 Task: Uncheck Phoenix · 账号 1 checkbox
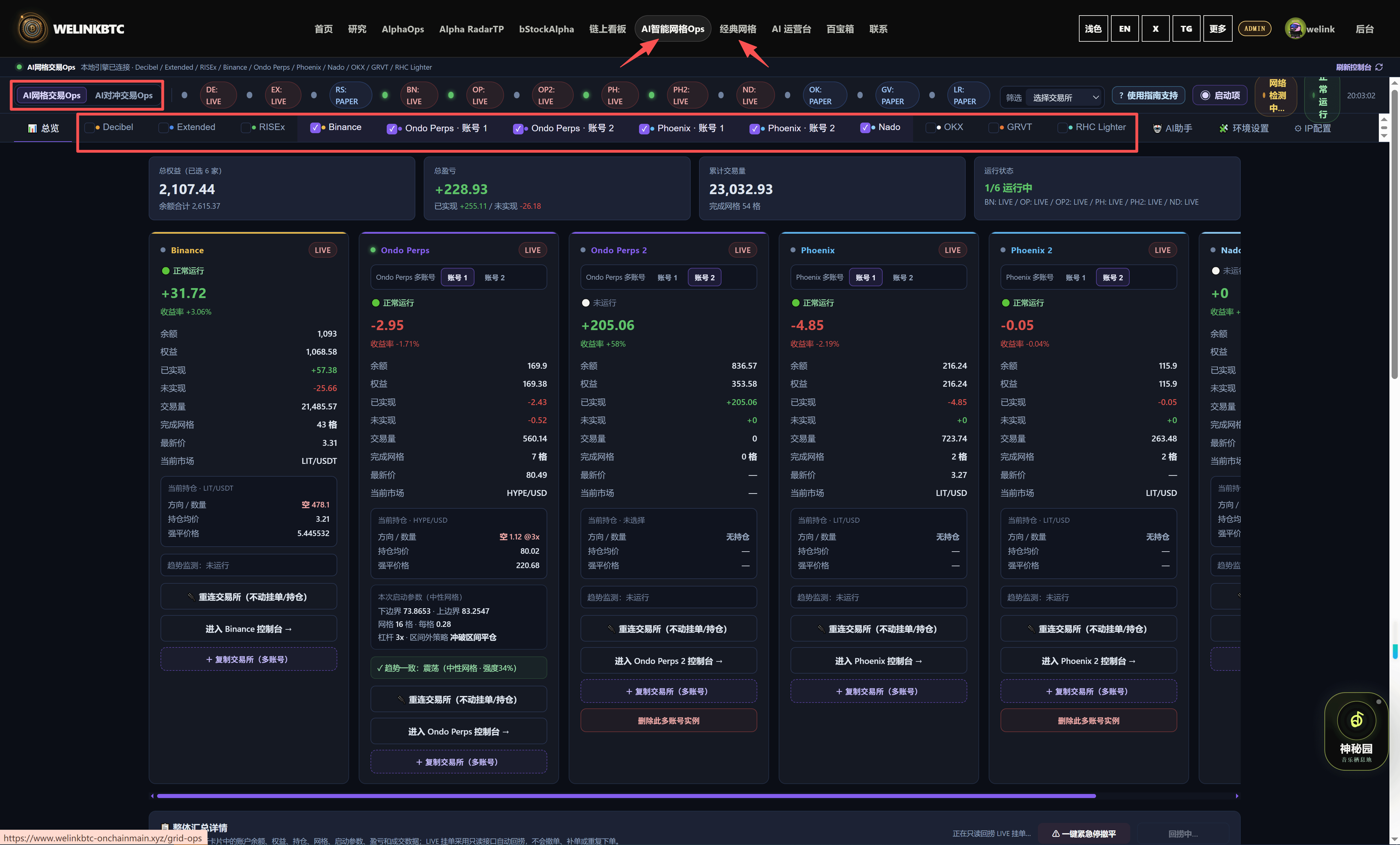(644, 128)
